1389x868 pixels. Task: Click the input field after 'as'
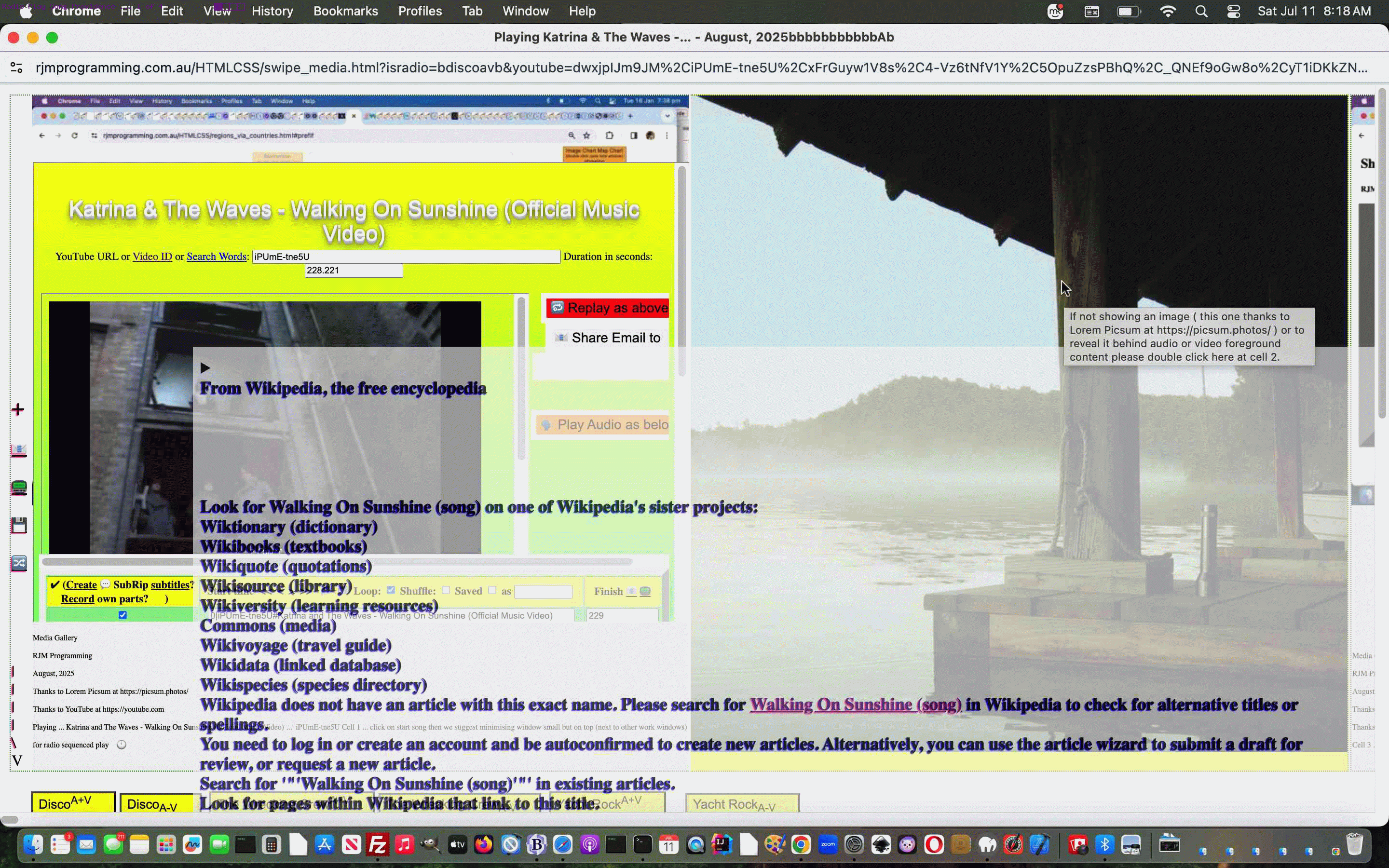click(543, 591)
